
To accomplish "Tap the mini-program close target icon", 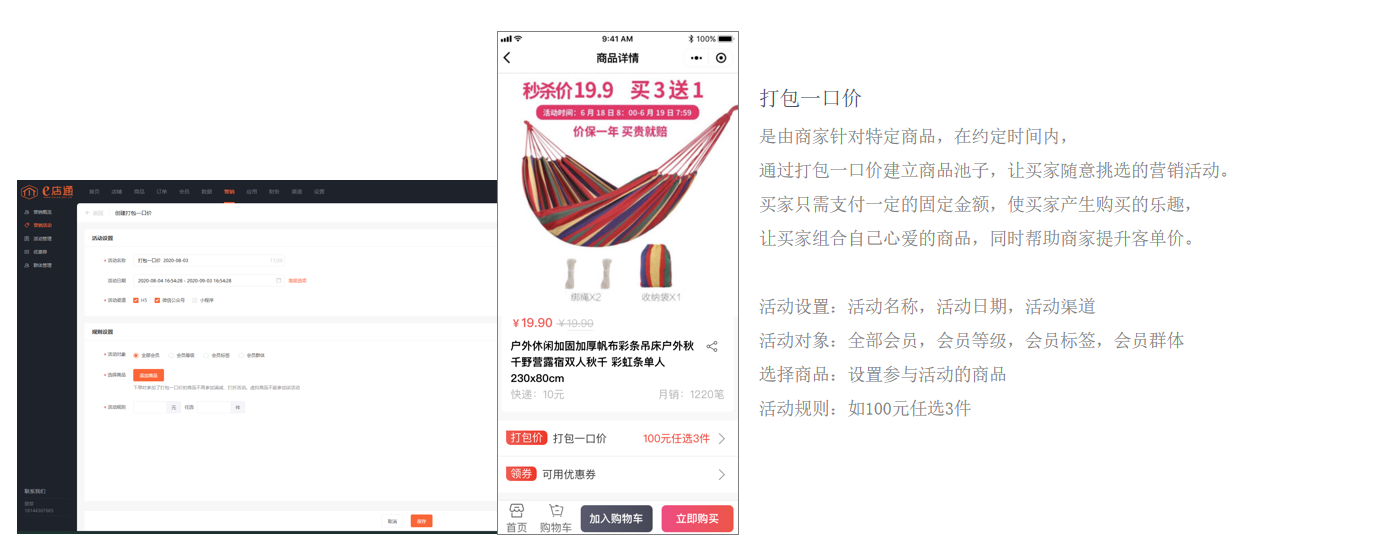I will (x=722, y=58).
